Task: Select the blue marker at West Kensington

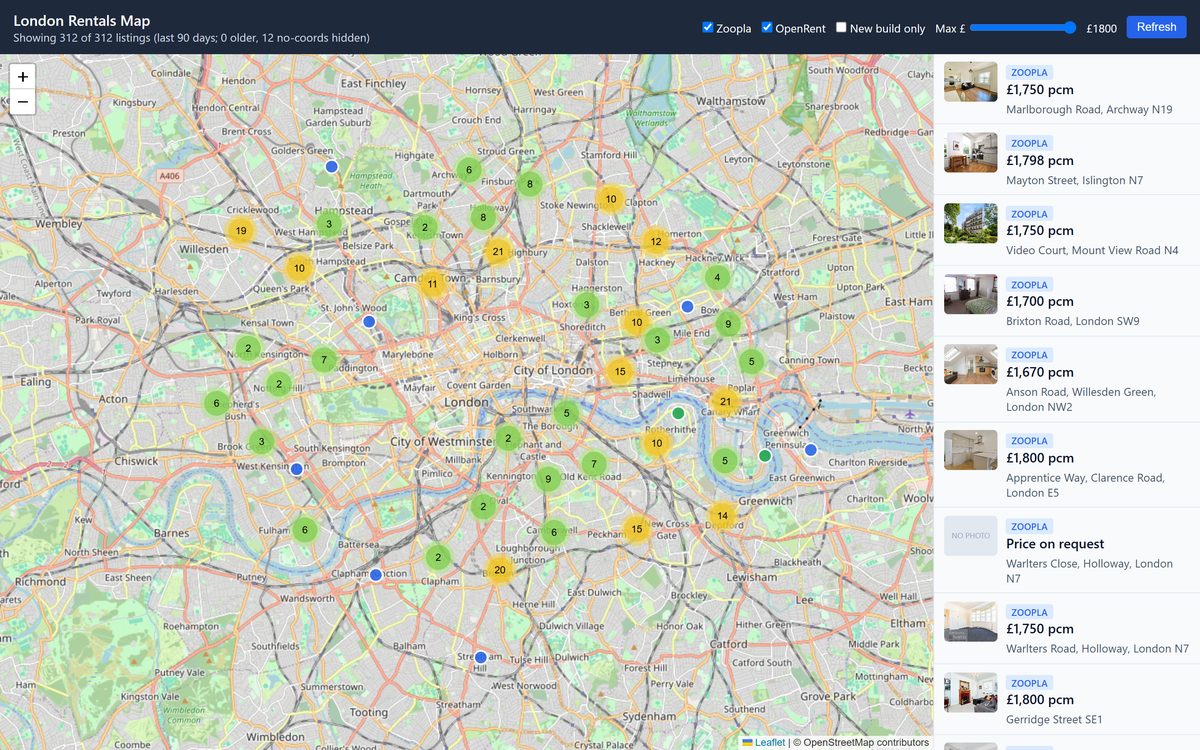Action: pyautogui.click(x=296, y=469)
